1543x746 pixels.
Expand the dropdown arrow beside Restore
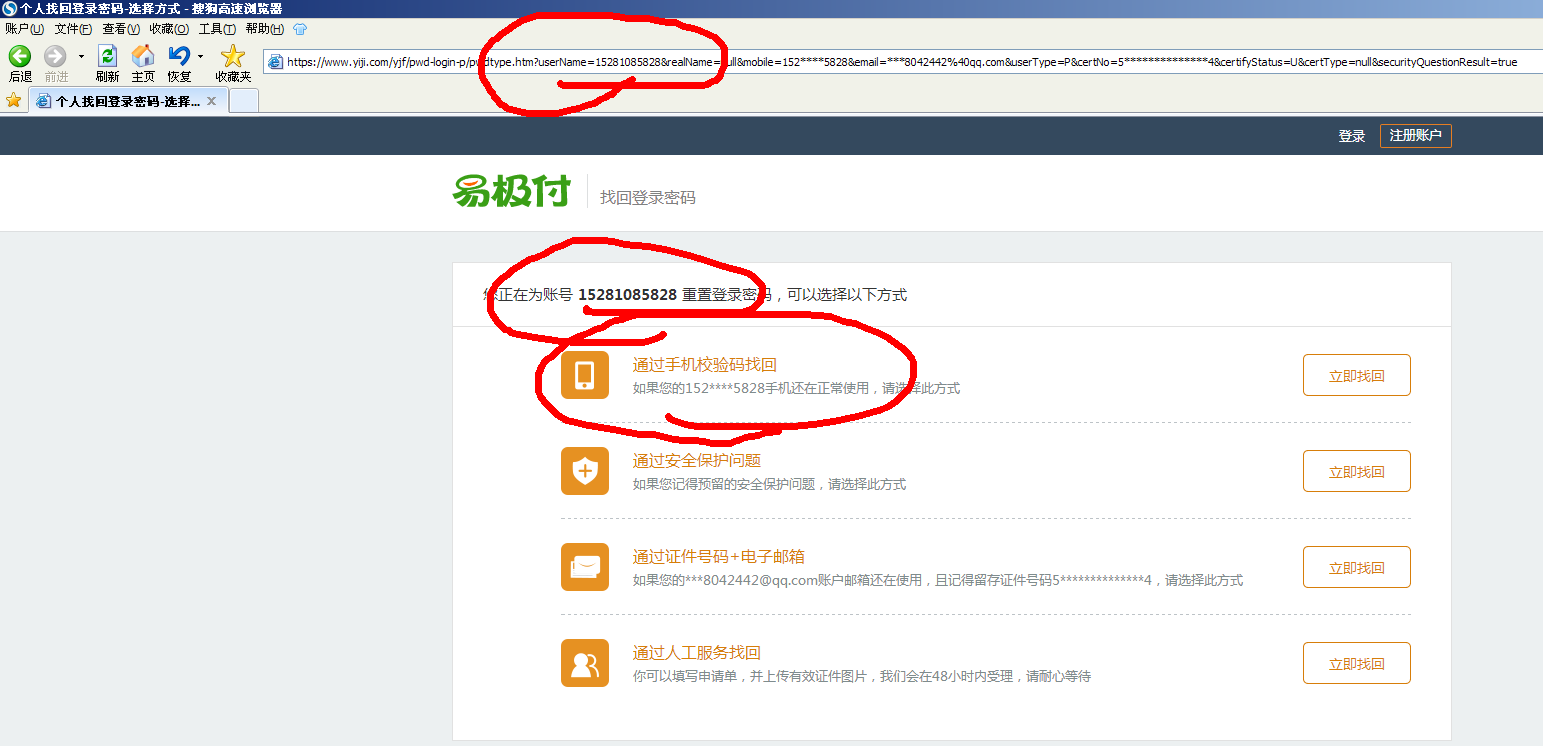click(200, 57)
